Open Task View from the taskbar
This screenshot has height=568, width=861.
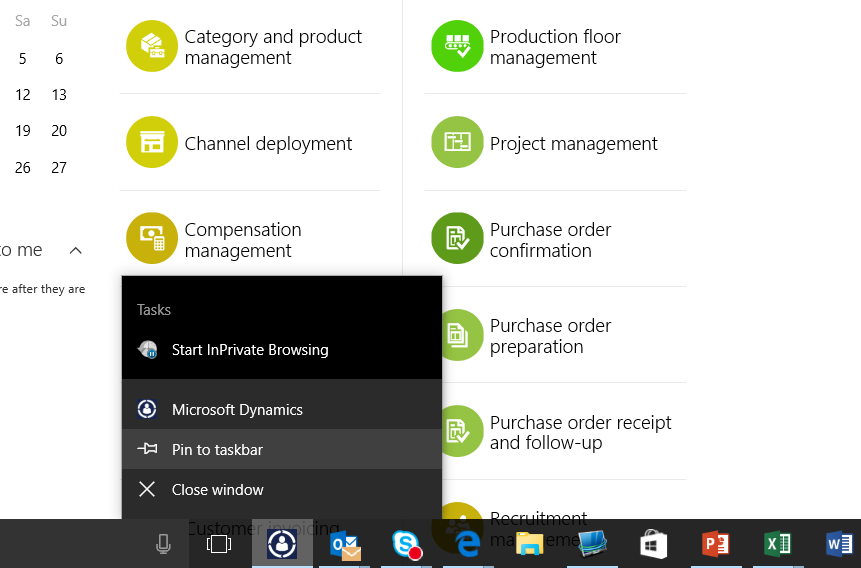[x=218, y=544]
